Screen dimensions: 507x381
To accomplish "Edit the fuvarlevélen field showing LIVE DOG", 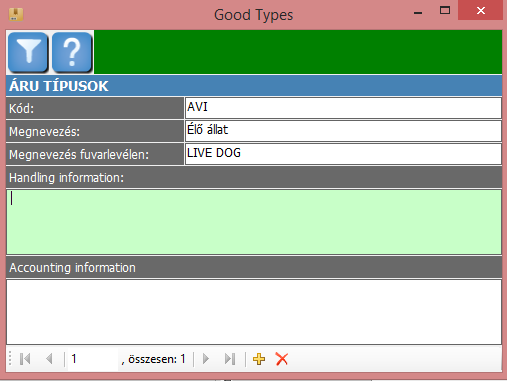I will pos(343,154).
